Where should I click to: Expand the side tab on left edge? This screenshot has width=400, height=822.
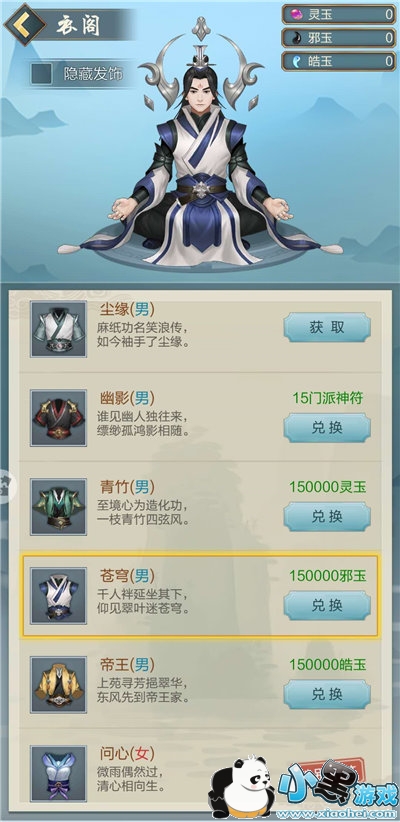coord(7,486)
